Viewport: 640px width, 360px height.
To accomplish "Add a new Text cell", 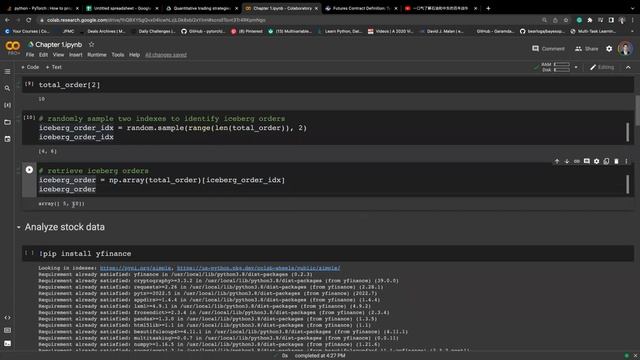I will [x=53, y=67].
